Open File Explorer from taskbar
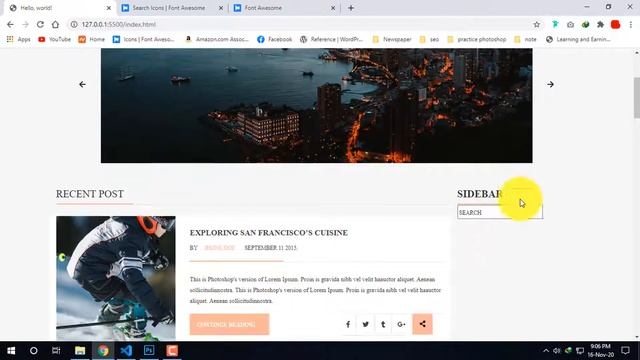 coord(80,351)
